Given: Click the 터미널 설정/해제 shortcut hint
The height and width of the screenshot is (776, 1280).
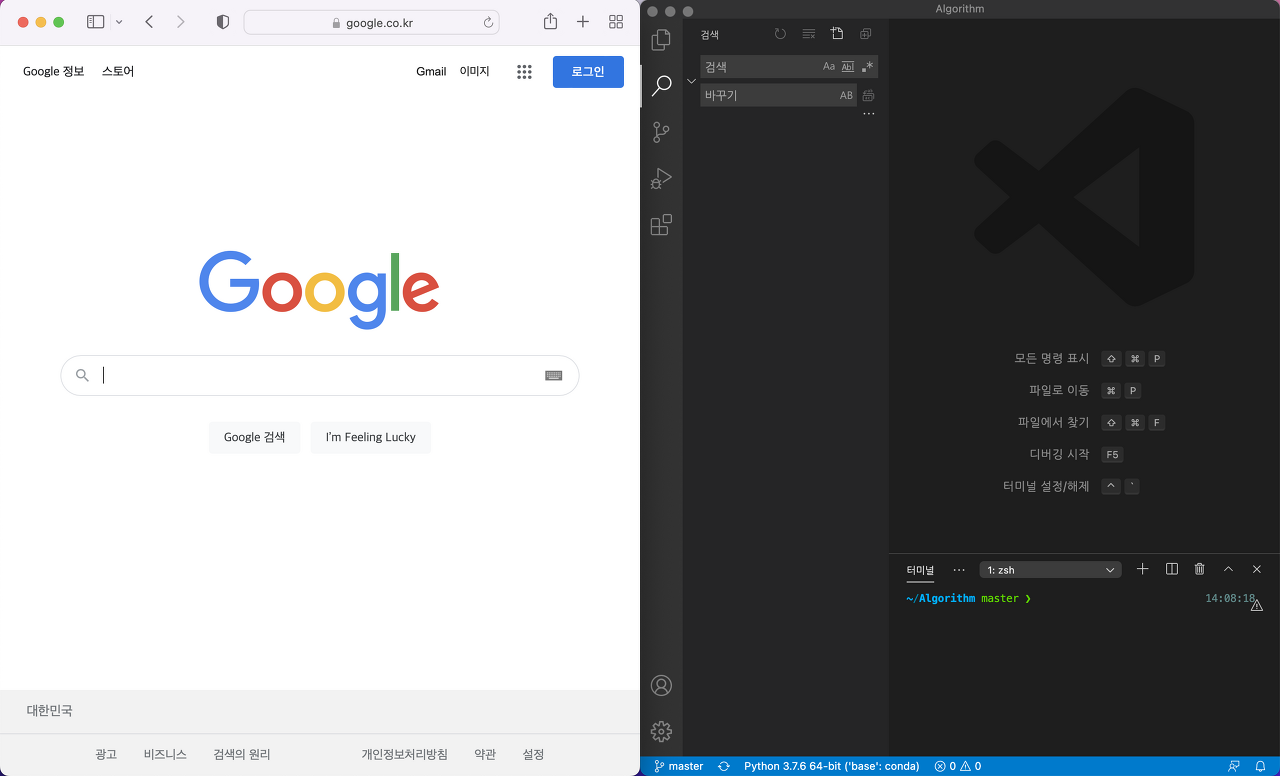Looking at the screenshot, I should pos(1046,486).
